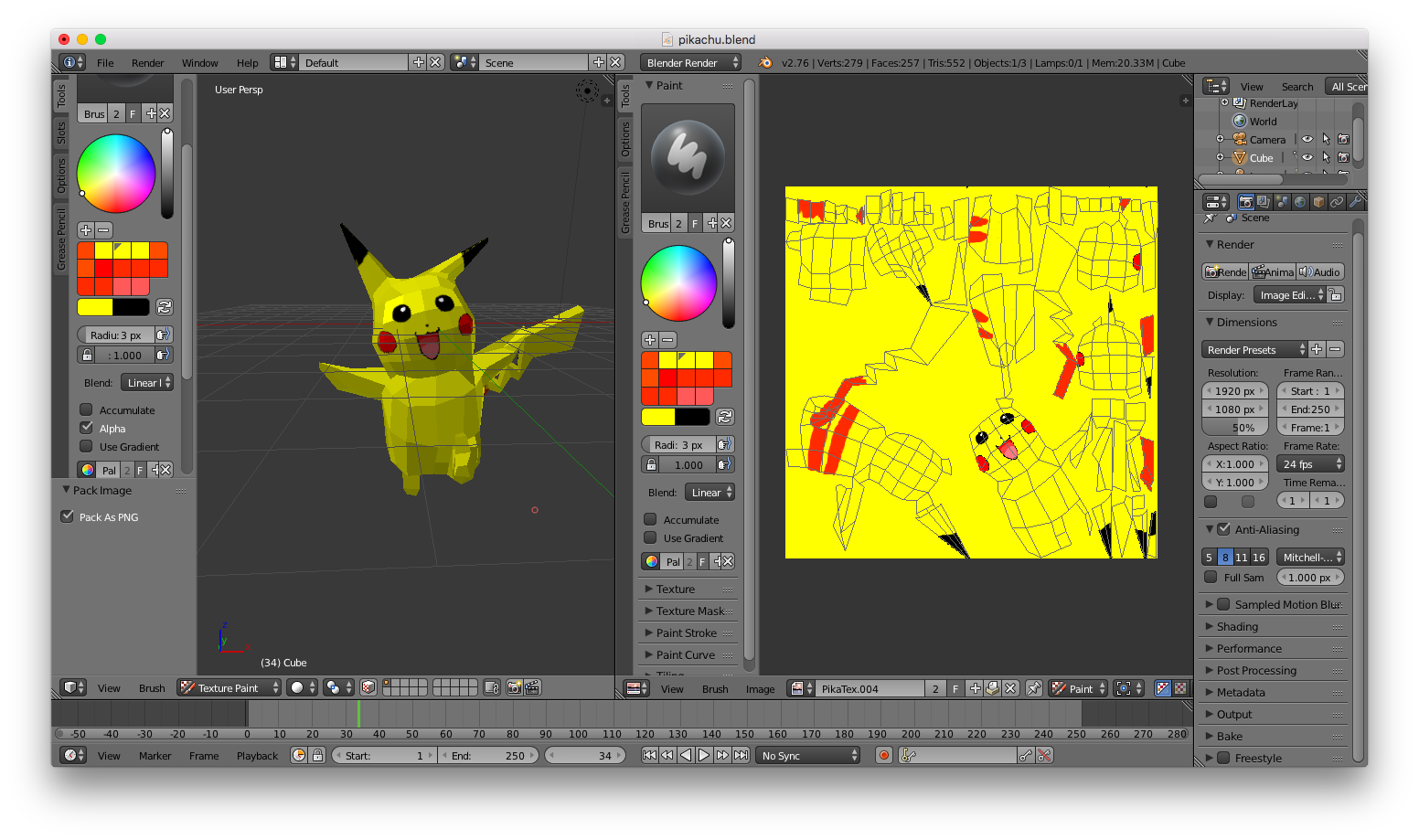This screenshot has height=840, width=1419.
Task: Click the Animation render button
Action: [1273, 271]
